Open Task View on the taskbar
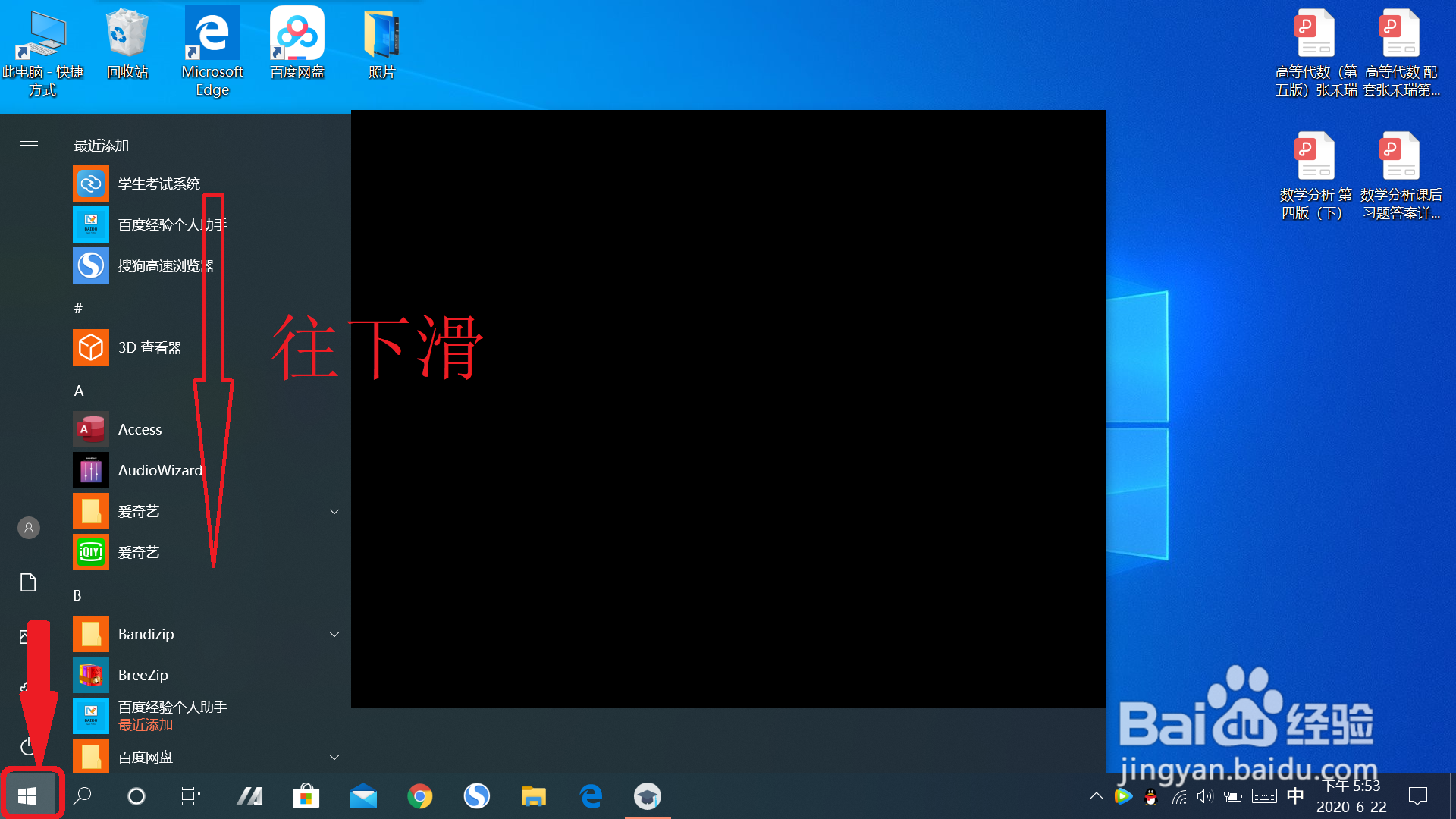 click(x=191, y=796)
